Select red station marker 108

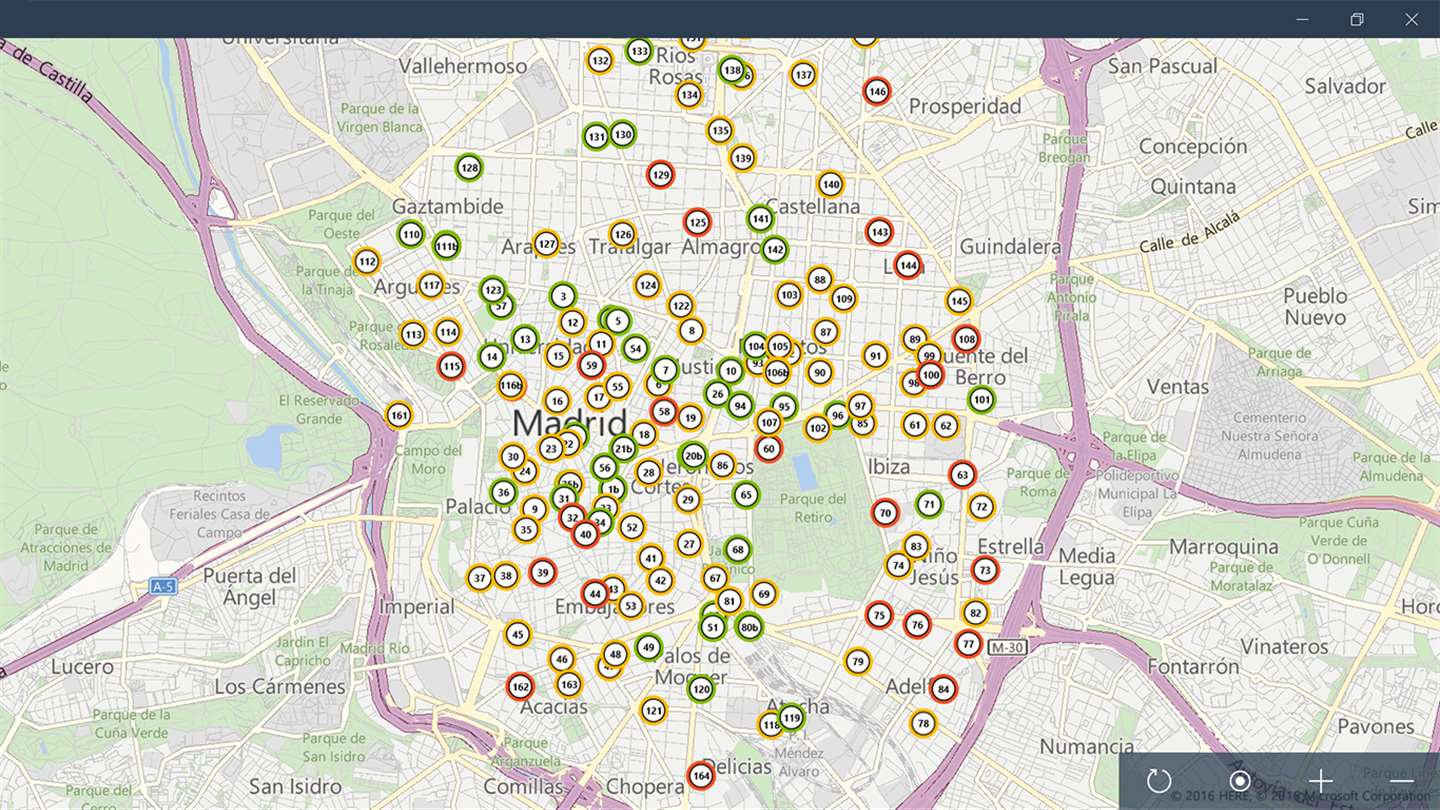pyautogui.click(x=966, y=338)
